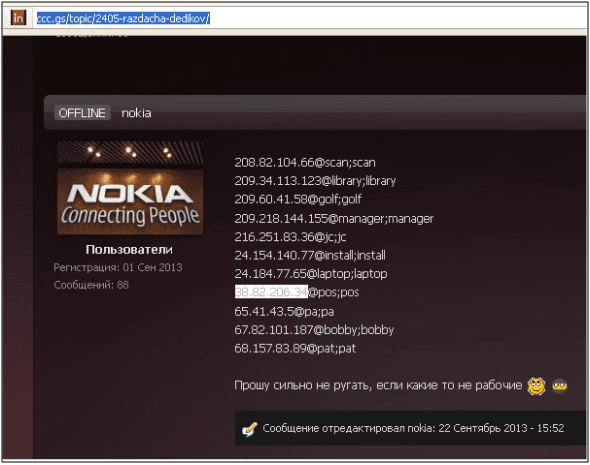Click the Регистрация: 01 Сен 2013 text

coord(118,267)
